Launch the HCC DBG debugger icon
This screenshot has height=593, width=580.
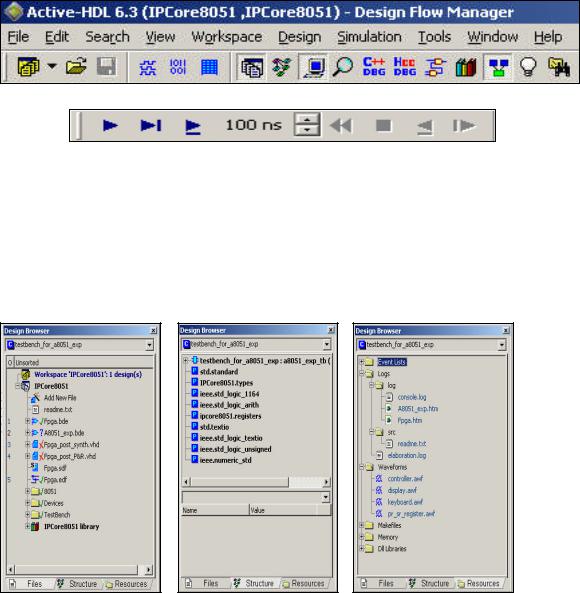tap(405, 67)
